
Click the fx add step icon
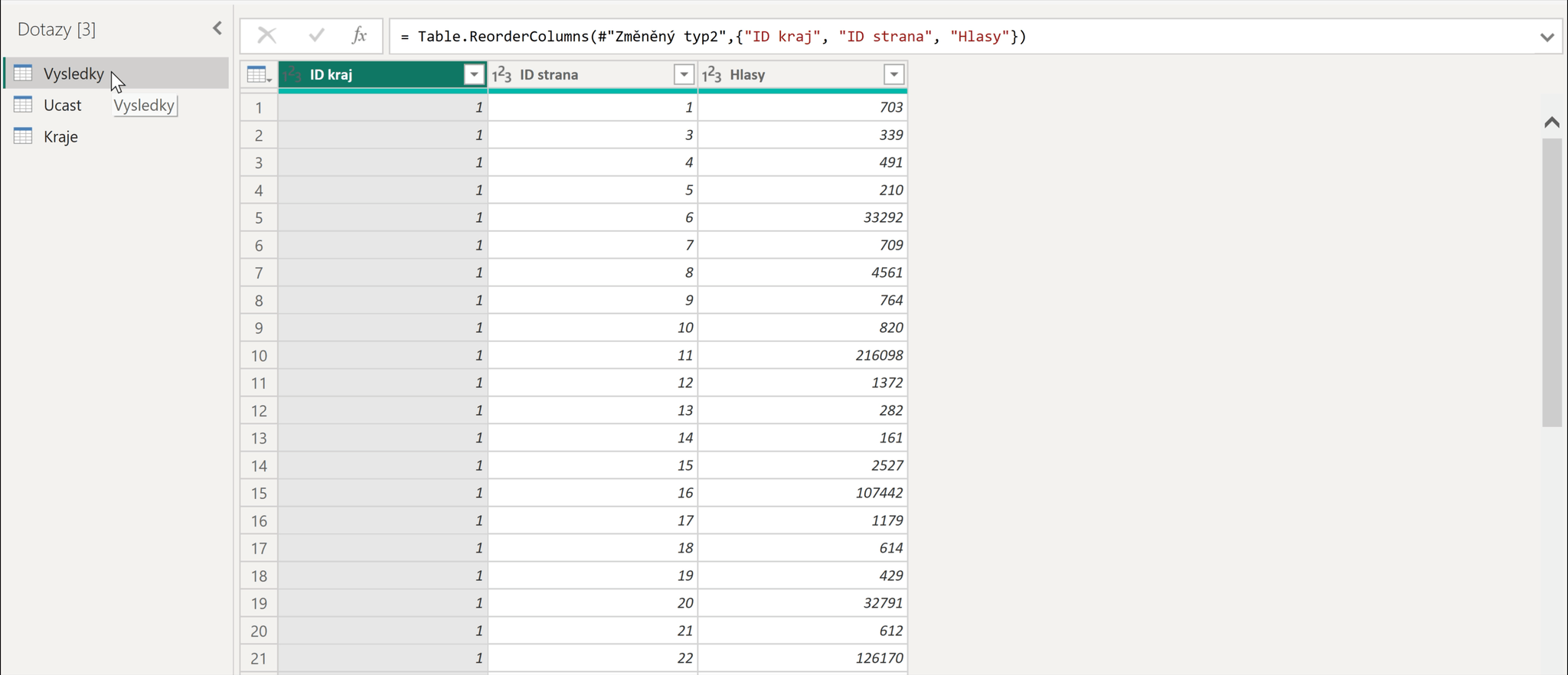click(359, 35)
